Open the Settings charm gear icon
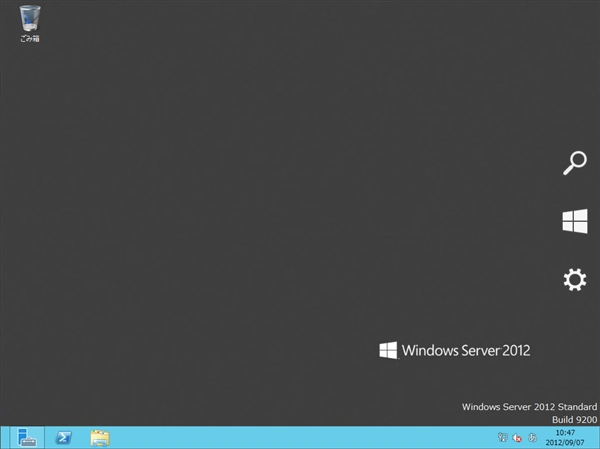600x449 pixels. coord(575,279)
